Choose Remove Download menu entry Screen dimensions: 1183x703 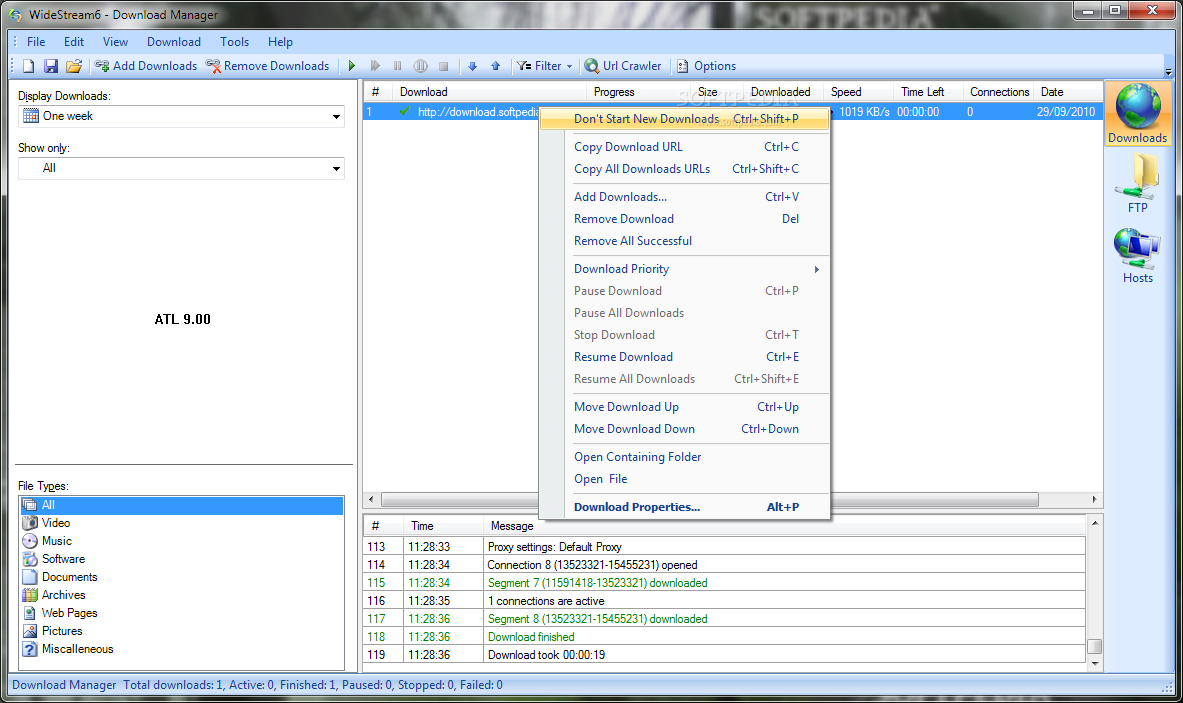coord(685,219)
